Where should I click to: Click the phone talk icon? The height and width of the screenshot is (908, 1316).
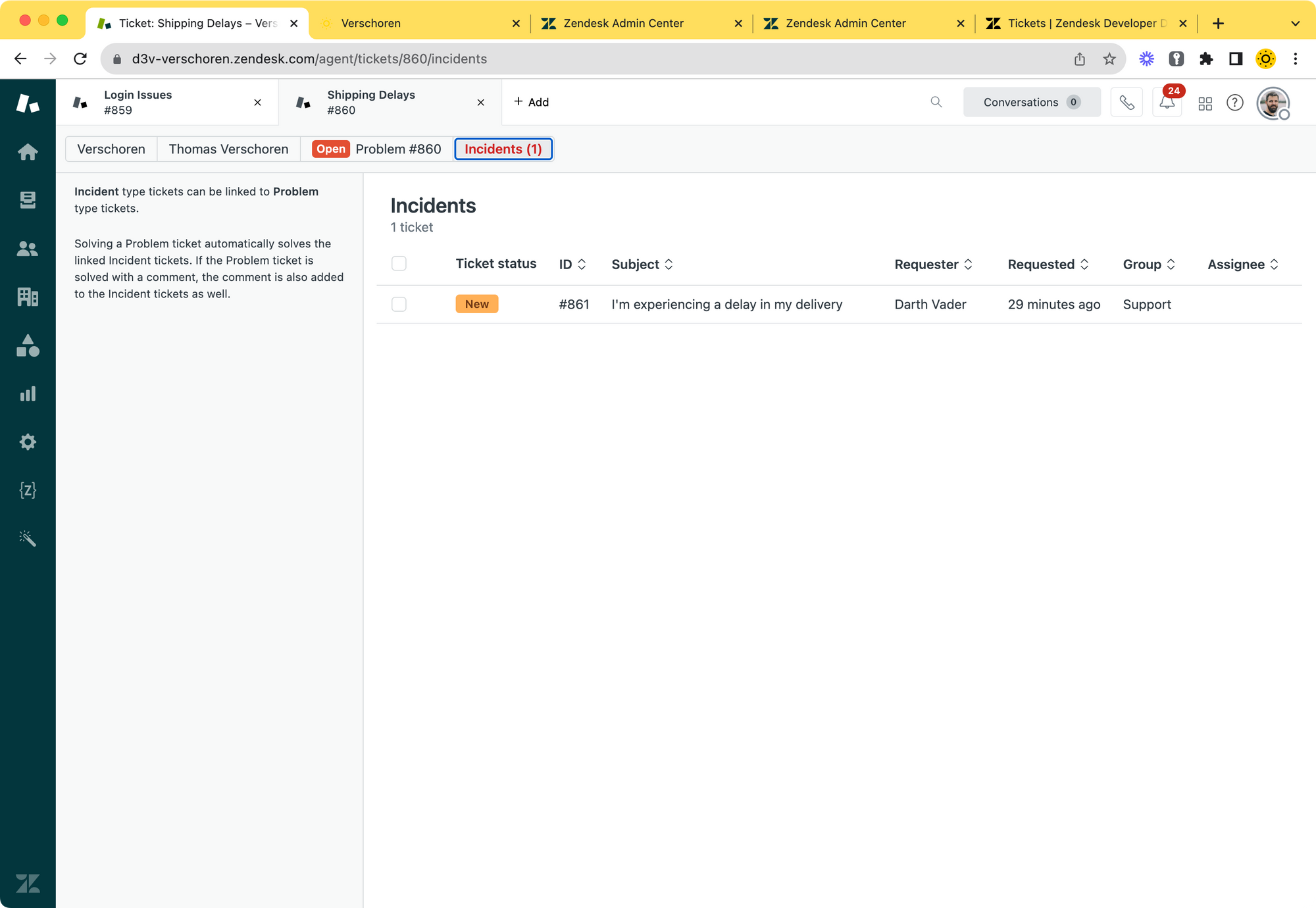coord(1126,103)
